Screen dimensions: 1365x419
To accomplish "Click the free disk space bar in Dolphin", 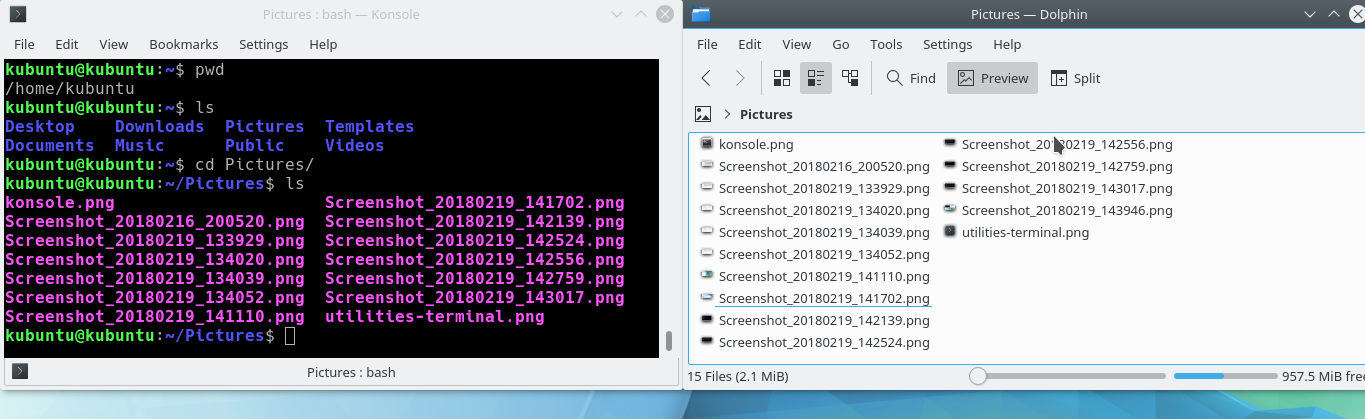I will coord(1225,376).
